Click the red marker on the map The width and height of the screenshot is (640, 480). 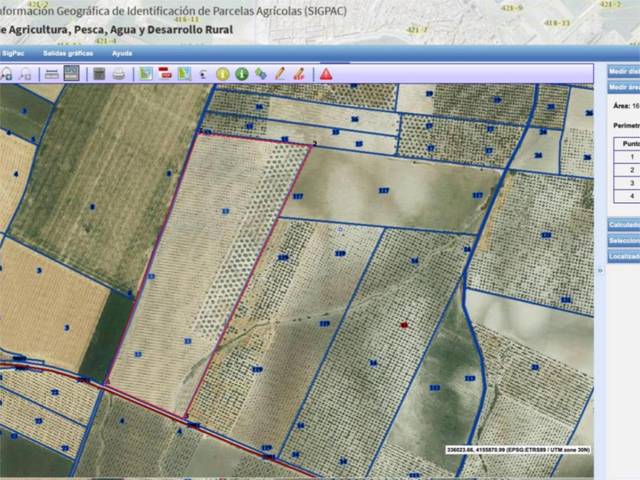pyautogui.click(x=404, y=325)
